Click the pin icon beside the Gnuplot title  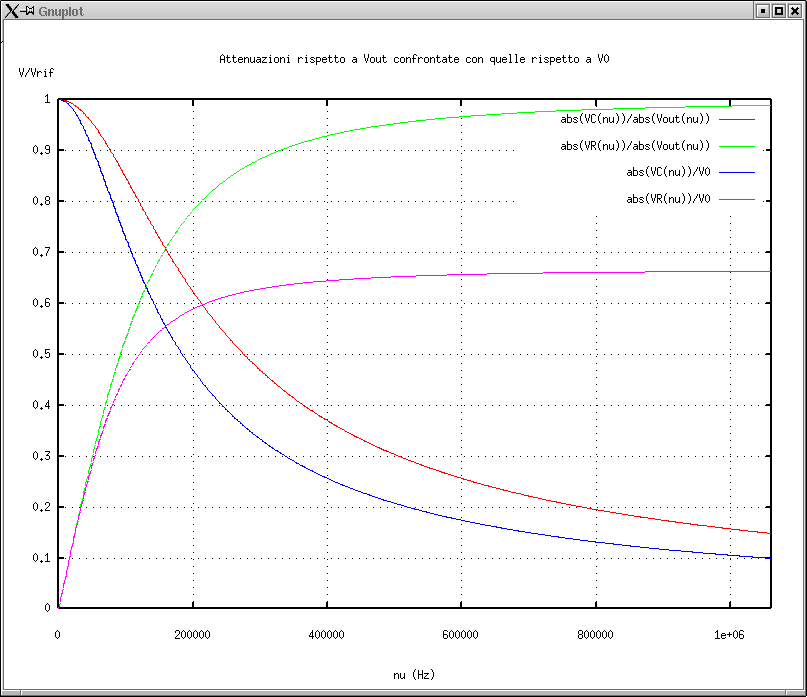click(29, 10)
